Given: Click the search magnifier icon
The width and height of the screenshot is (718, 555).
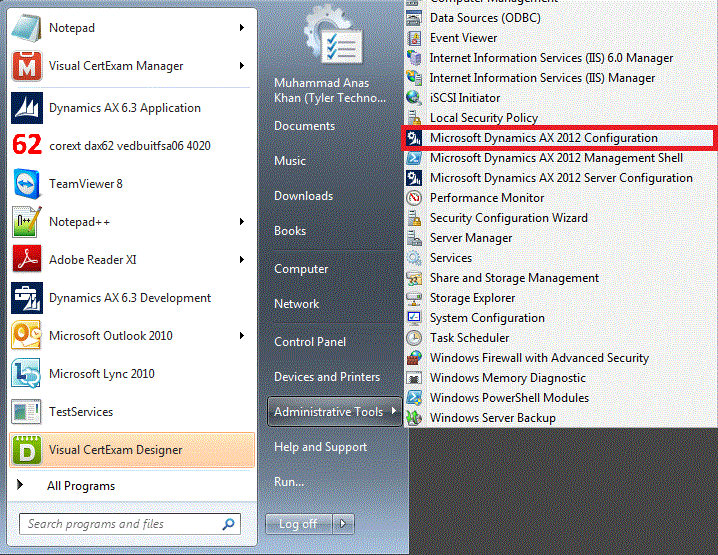Looking at the screenshot, I should pos(229,523).
